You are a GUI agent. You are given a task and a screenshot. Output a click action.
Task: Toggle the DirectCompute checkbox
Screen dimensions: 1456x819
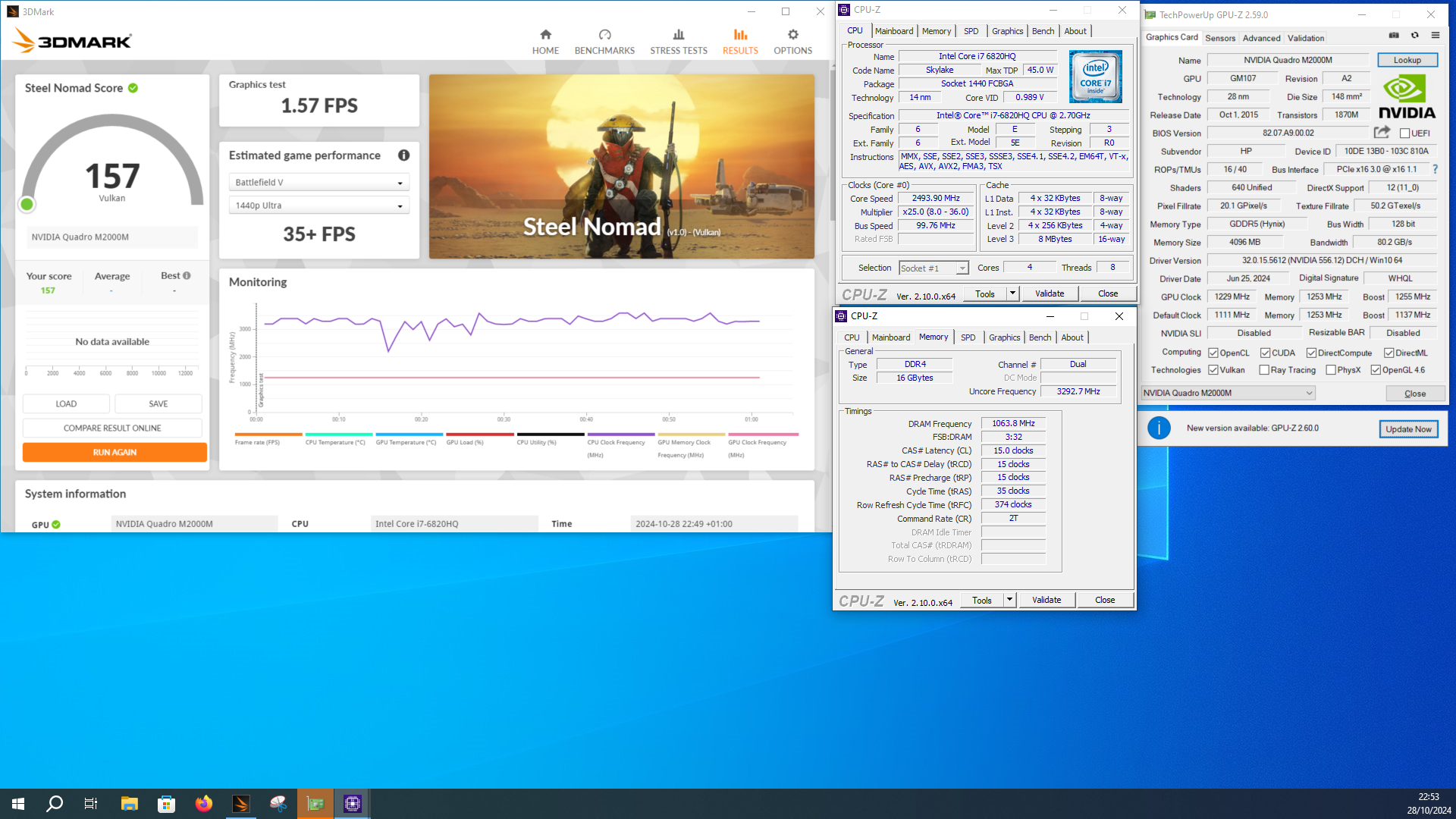(1311, 353)
